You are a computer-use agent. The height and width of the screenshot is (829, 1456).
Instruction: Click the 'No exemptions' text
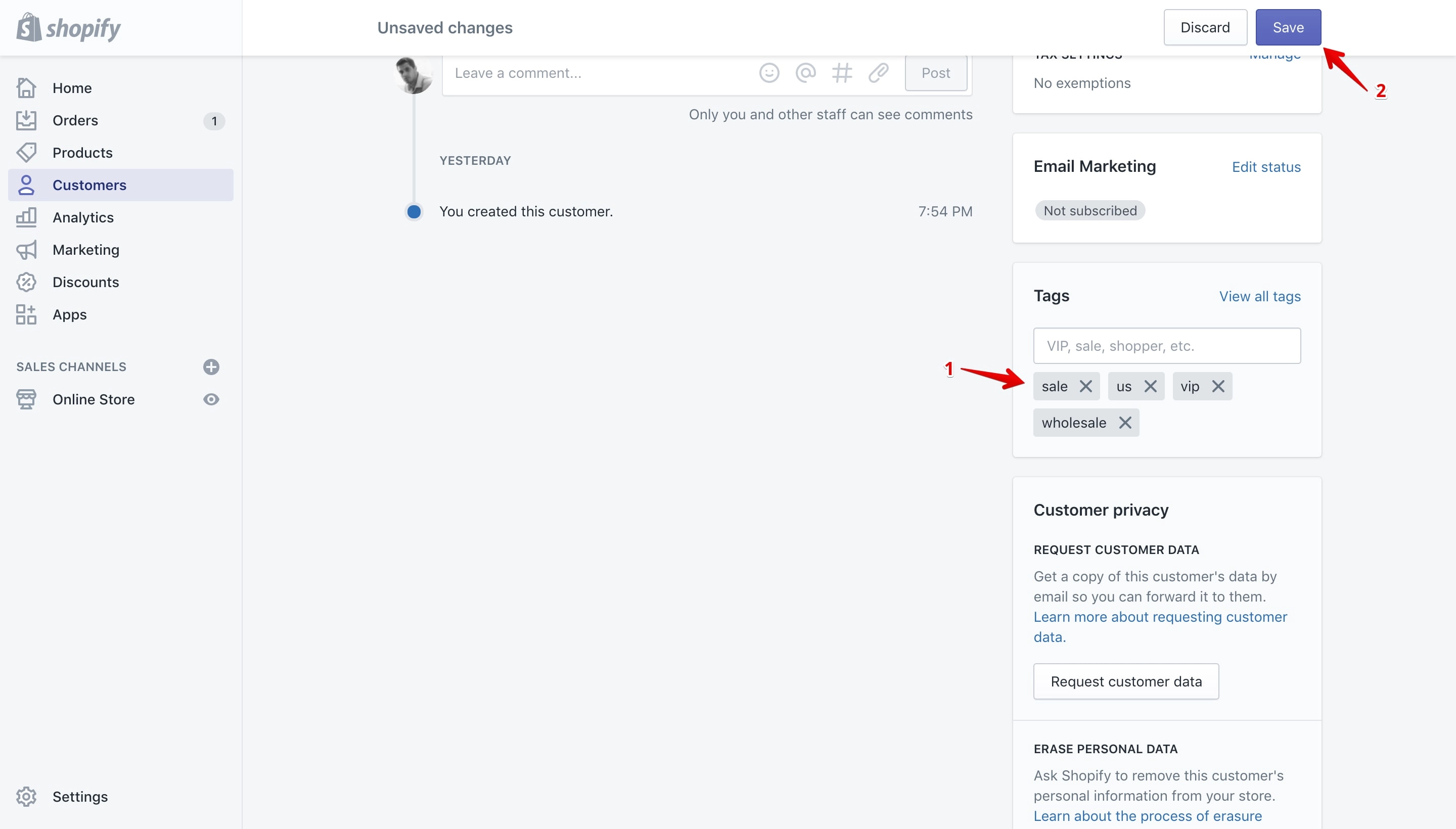(x=1082, y=83)
